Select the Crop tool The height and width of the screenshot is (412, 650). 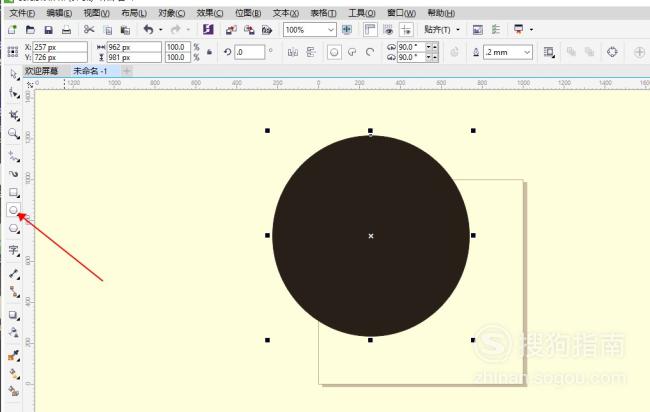[x=14, y=115]
